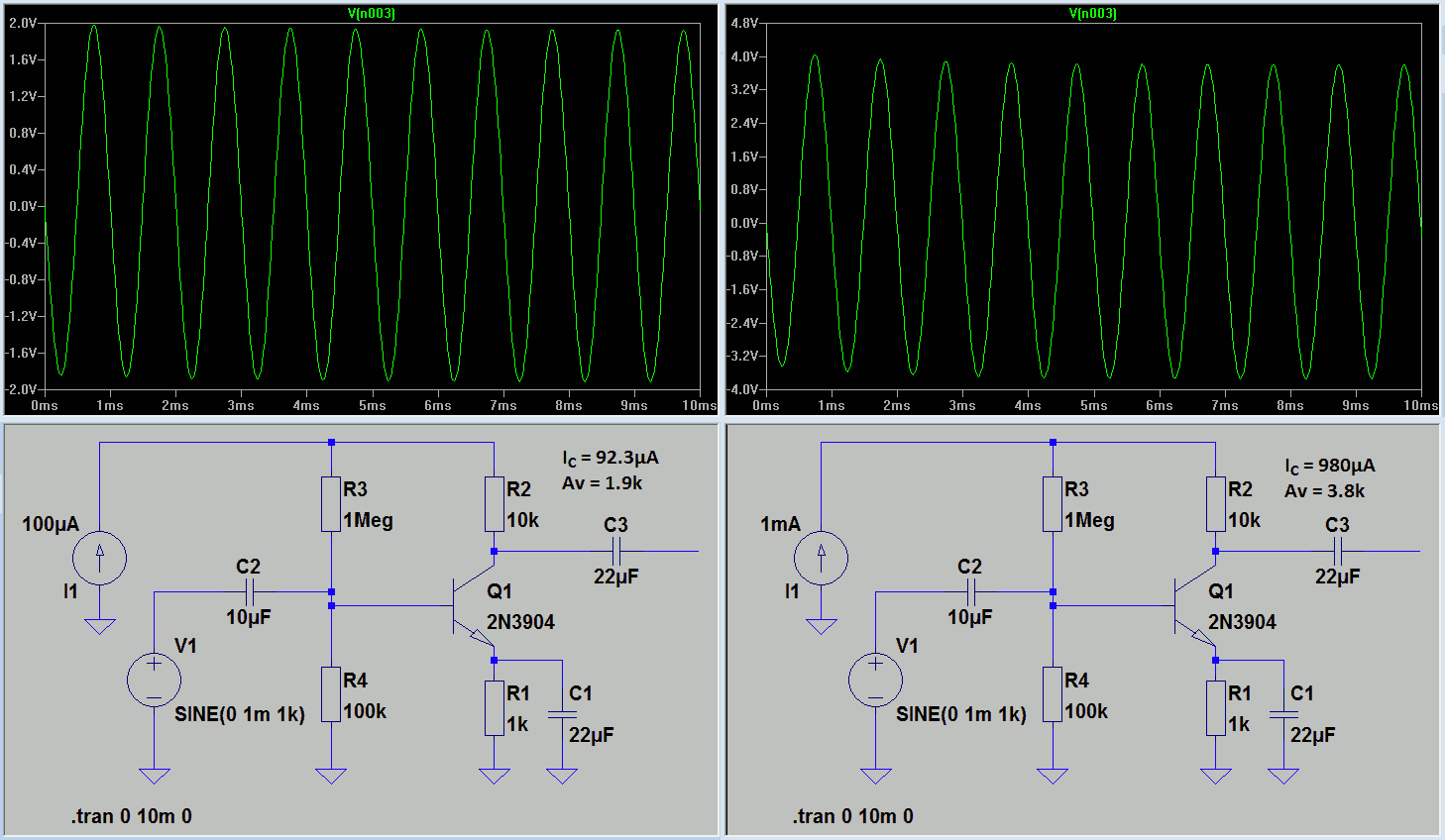Select the 'Av = 1.9k' annotation
Image resolution: width=1445 pixels, height=840 pixels.
coord(603,483)
